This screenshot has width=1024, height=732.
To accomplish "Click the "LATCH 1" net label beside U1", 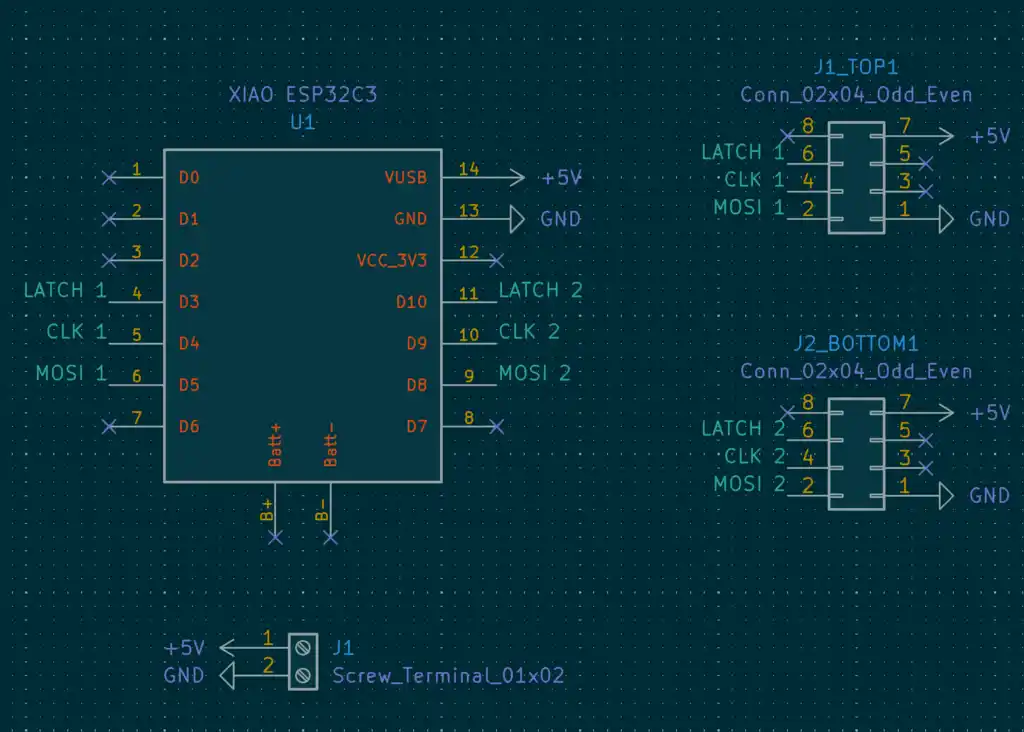I will [x=65, y=290].
